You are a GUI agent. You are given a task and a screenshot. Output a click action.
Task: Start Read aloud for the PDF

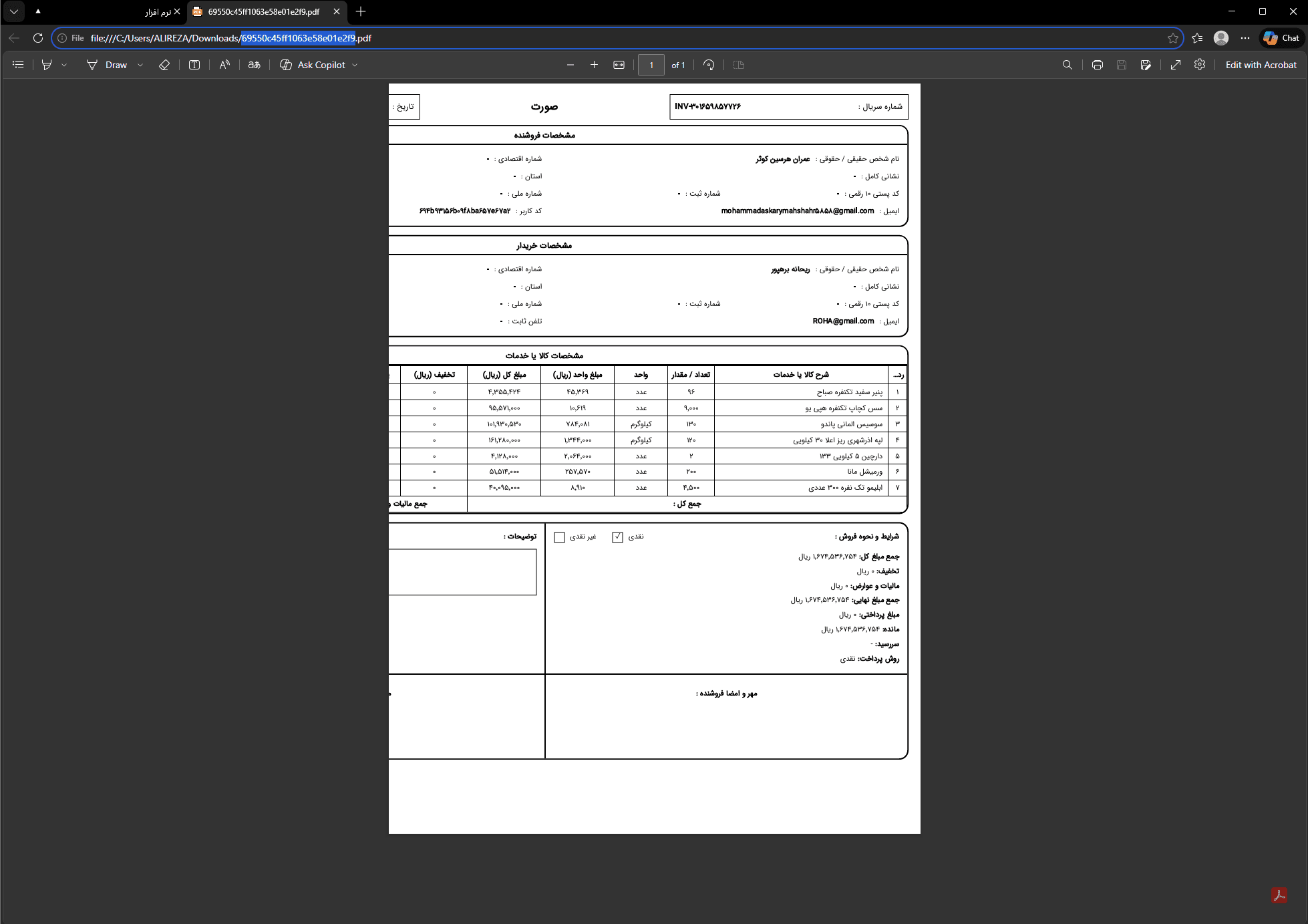click(x=224, y=64)
